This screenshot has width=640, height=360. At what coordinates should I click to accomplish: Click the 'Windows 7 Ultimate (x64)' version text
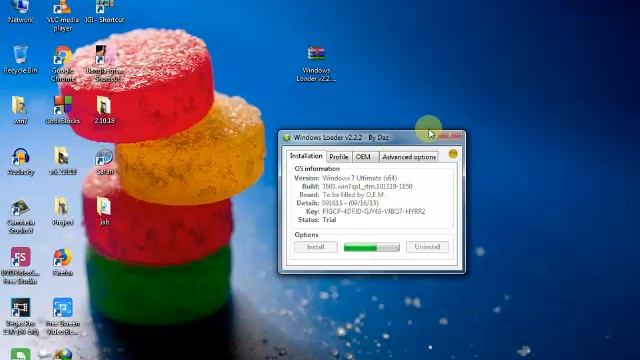pyautogui.click(x=360, y=178)
